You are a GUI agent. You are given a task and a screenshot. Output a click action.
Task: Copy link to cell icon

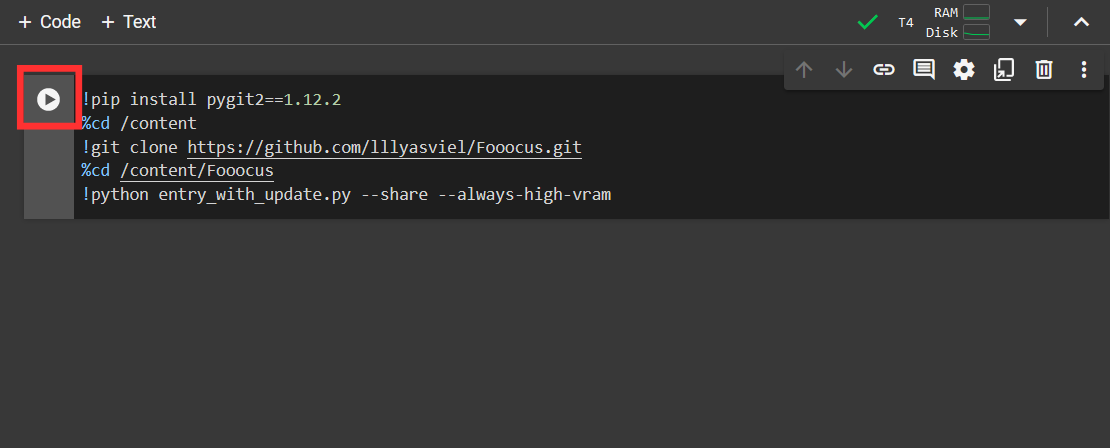[883, 69]
